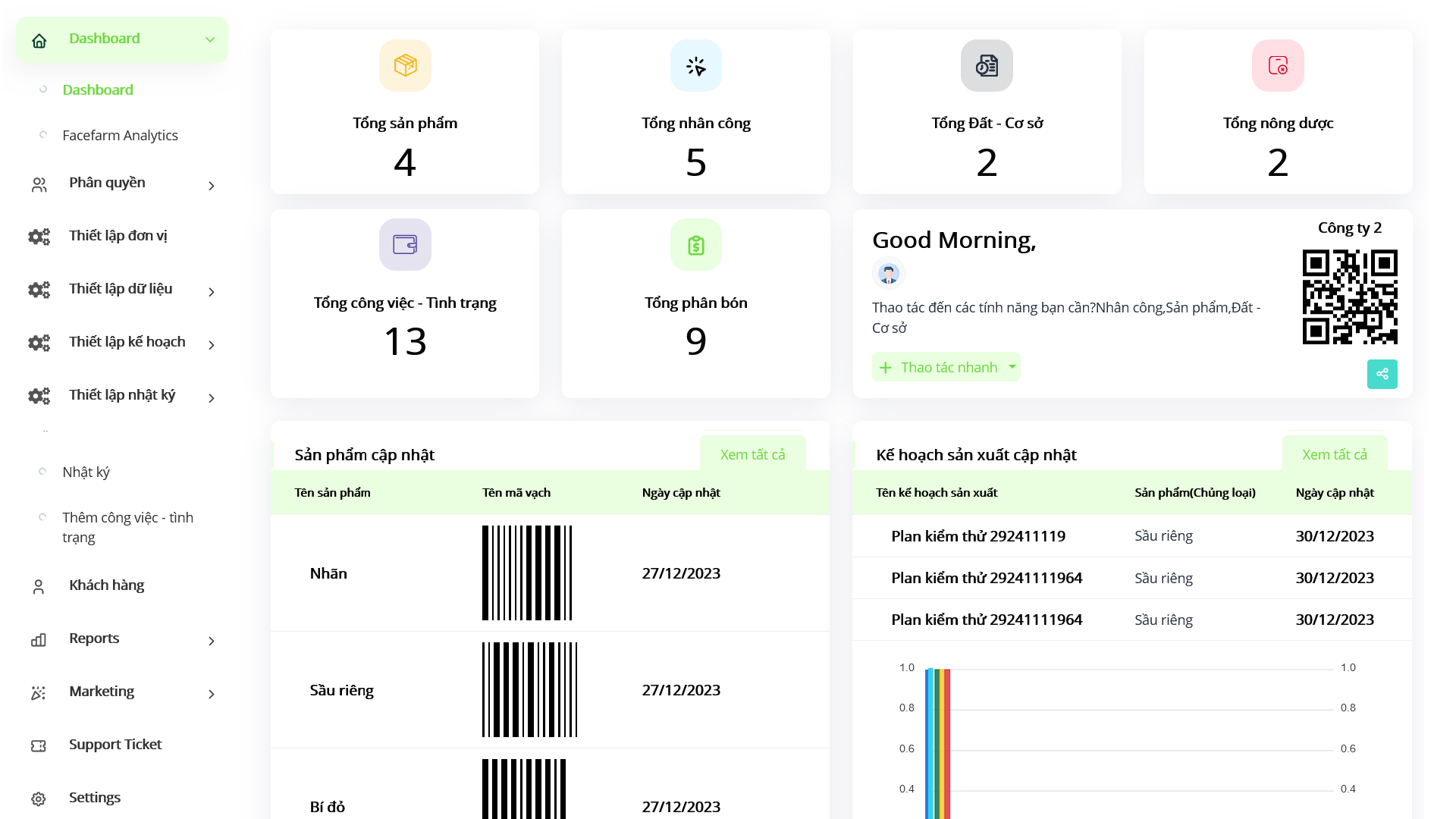Expand the Reports submenu chevron
Viewport: 1456px width, 819px height.
click(x=212, y=641)
